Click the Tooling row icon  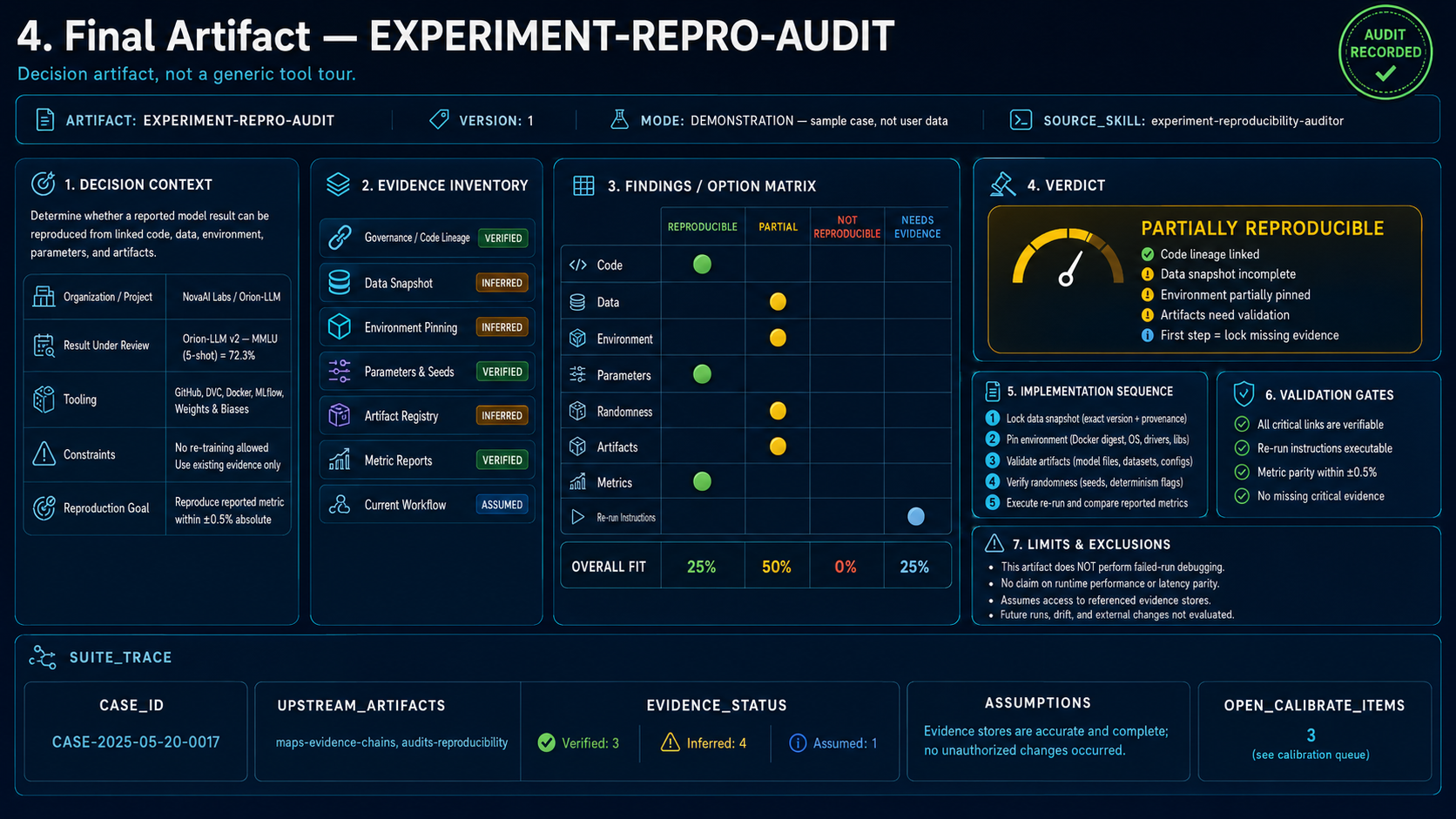tap(44, 399)
